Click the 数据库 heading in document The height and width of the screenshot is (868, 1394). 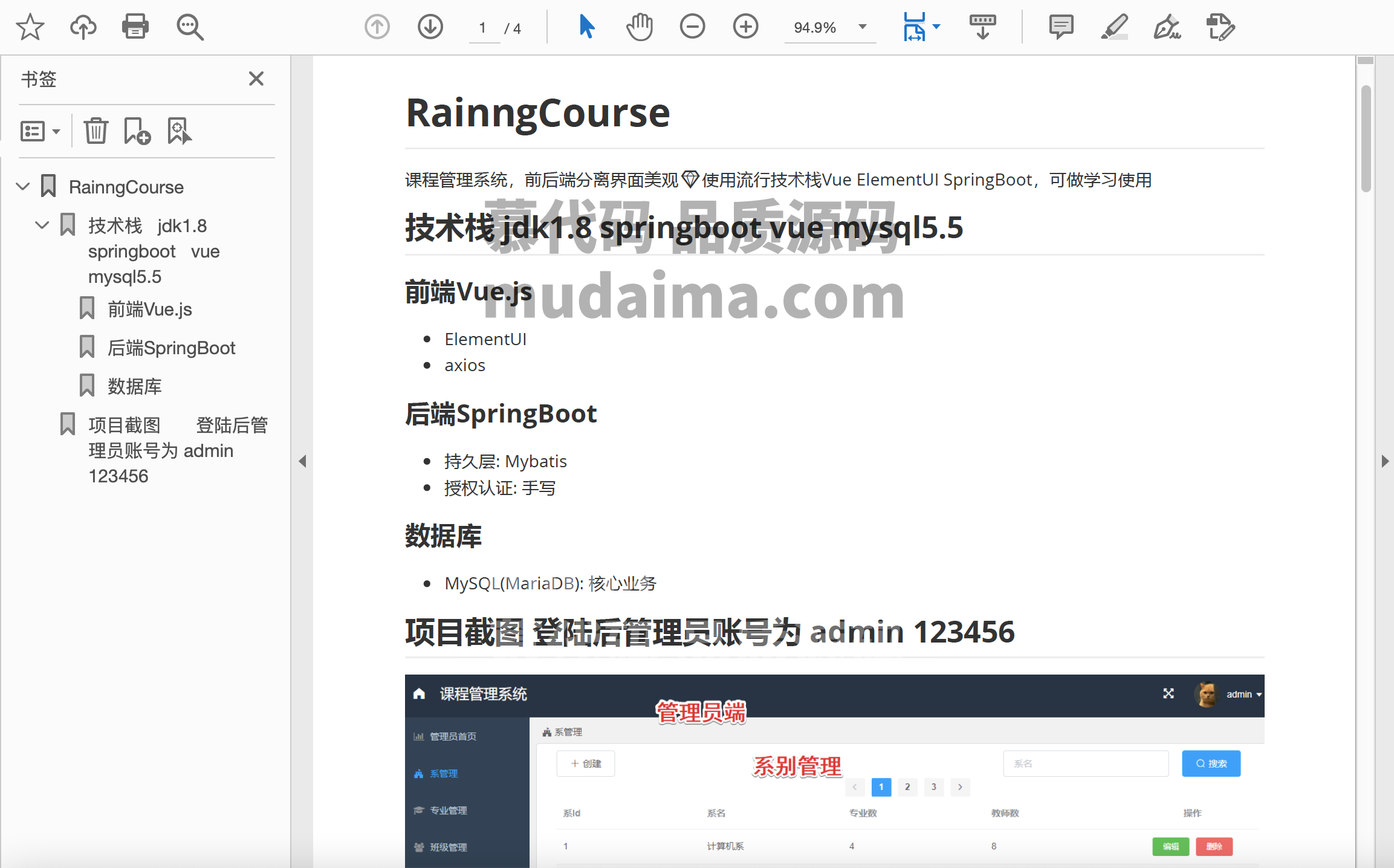coord(443,536)
